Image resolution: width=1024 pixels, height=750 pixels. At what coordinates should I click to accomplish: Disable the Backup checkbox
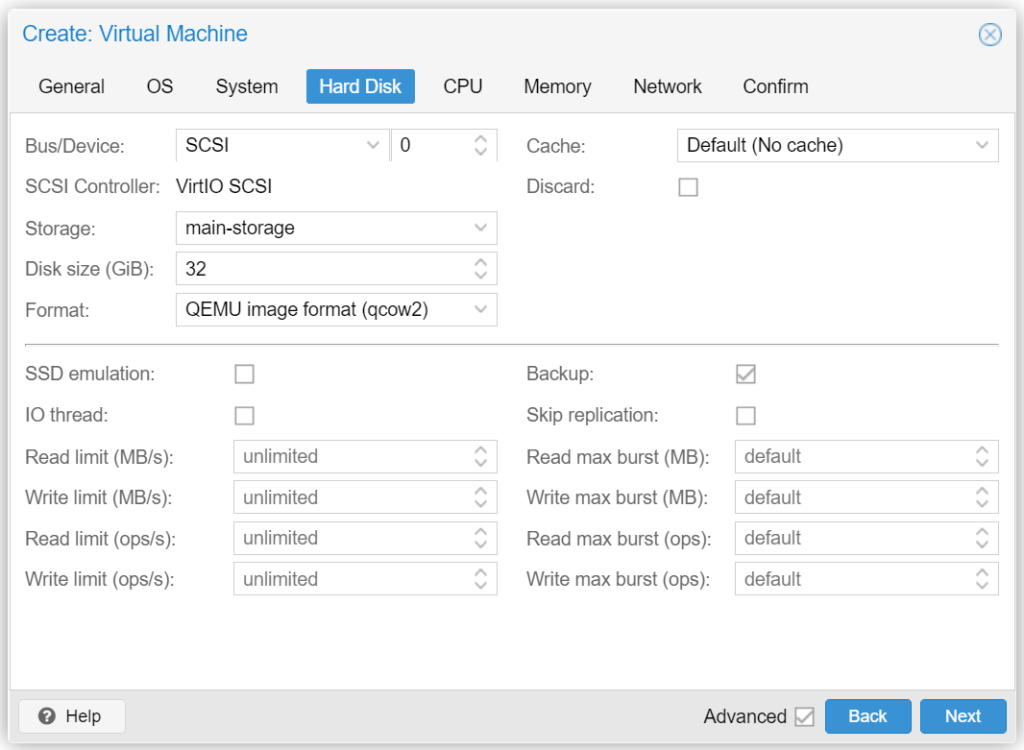745,373
